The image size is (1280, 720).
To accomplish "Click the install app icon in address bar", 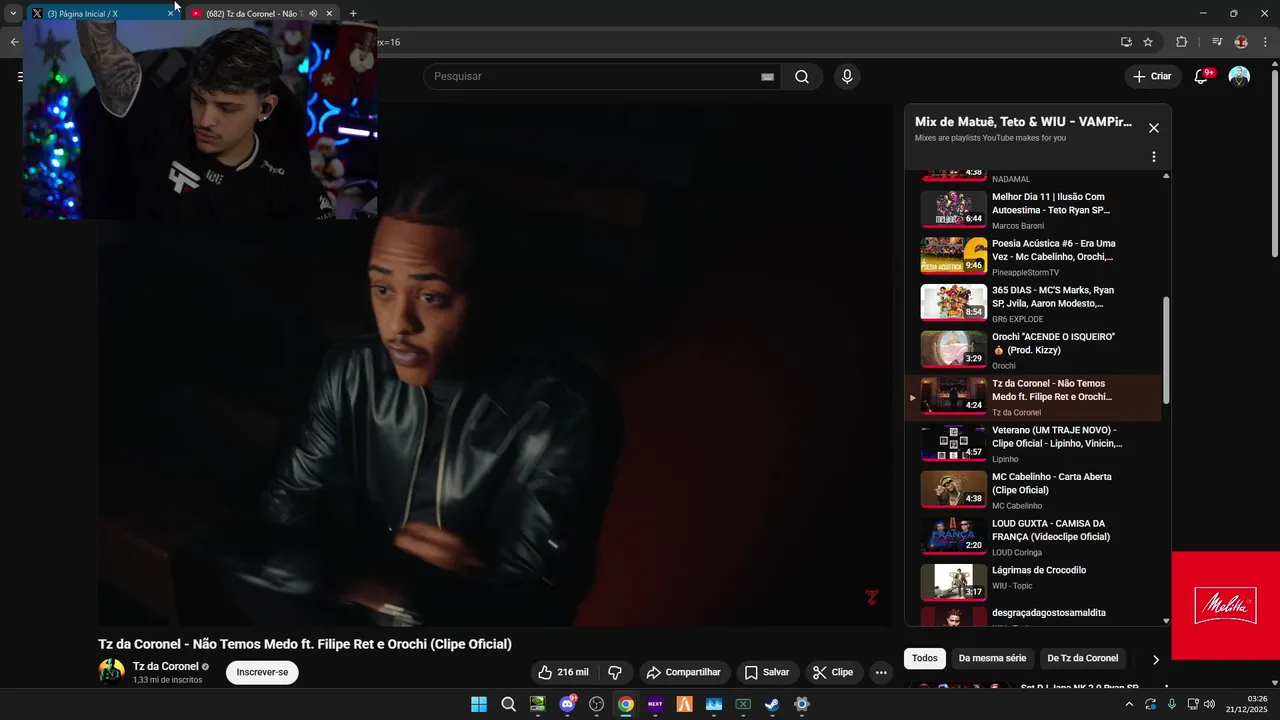I will [1126, 42].
